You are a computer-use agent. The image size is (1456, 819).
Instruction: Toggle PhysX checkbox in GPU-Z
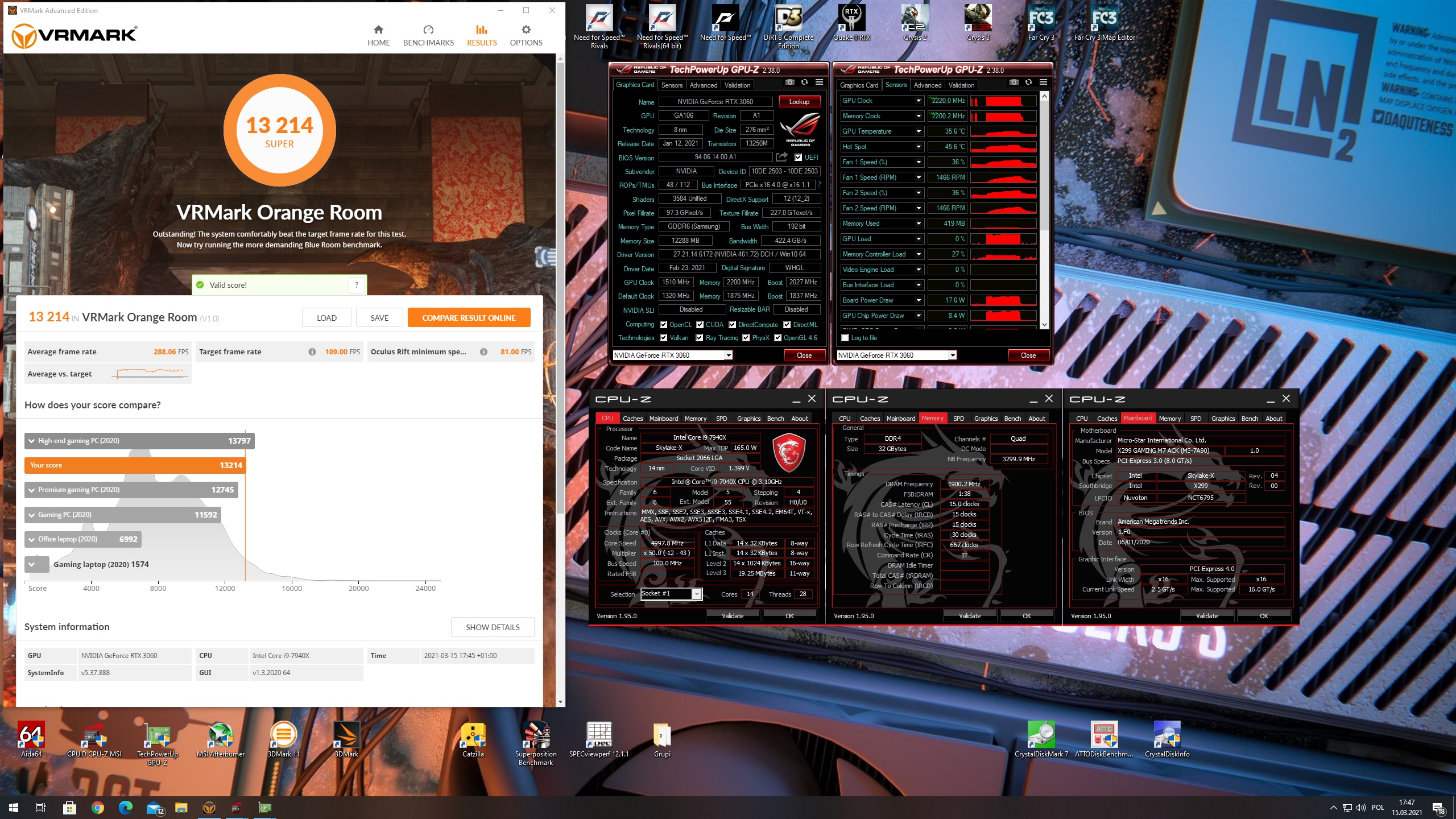click(x=746, y=338)
